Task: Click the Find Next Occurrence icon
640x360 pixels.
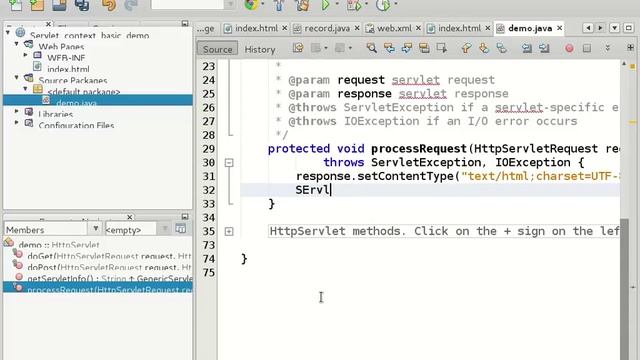Action: 407,48
